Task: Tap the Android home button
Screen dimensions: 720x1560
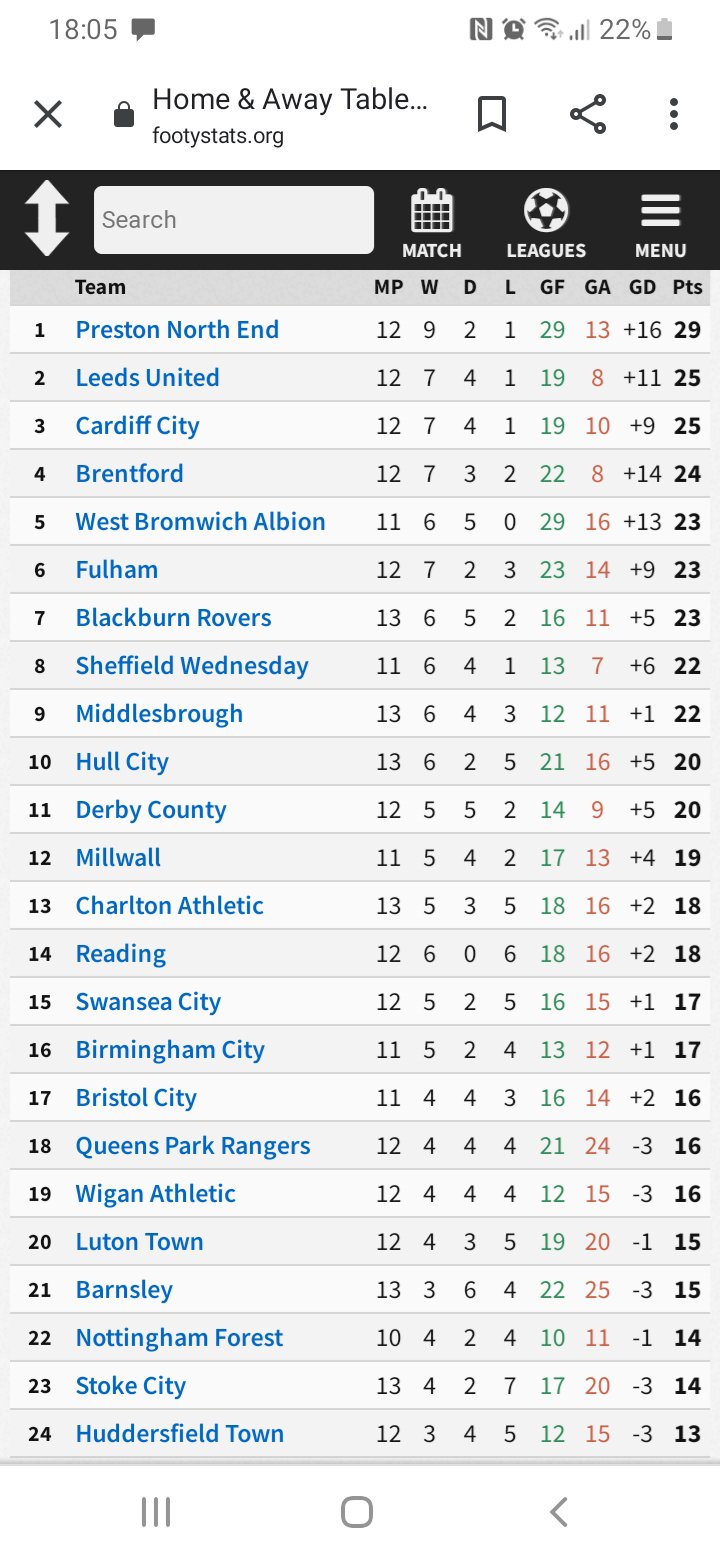Action: pyautogui.click(x=357, y=1512)
